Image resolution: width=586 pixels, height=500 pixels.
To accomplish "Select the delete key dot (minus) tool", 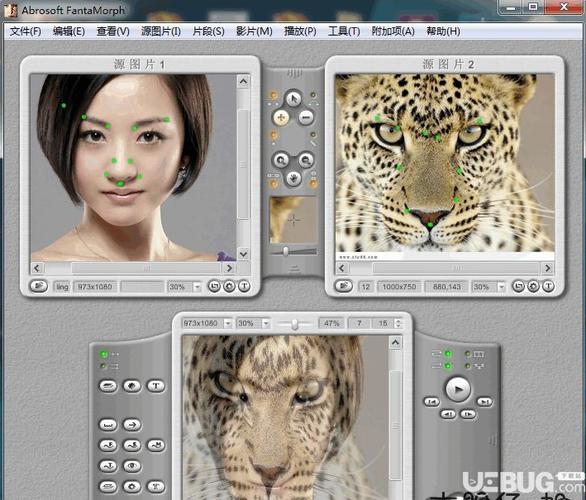I will (306, 117).
